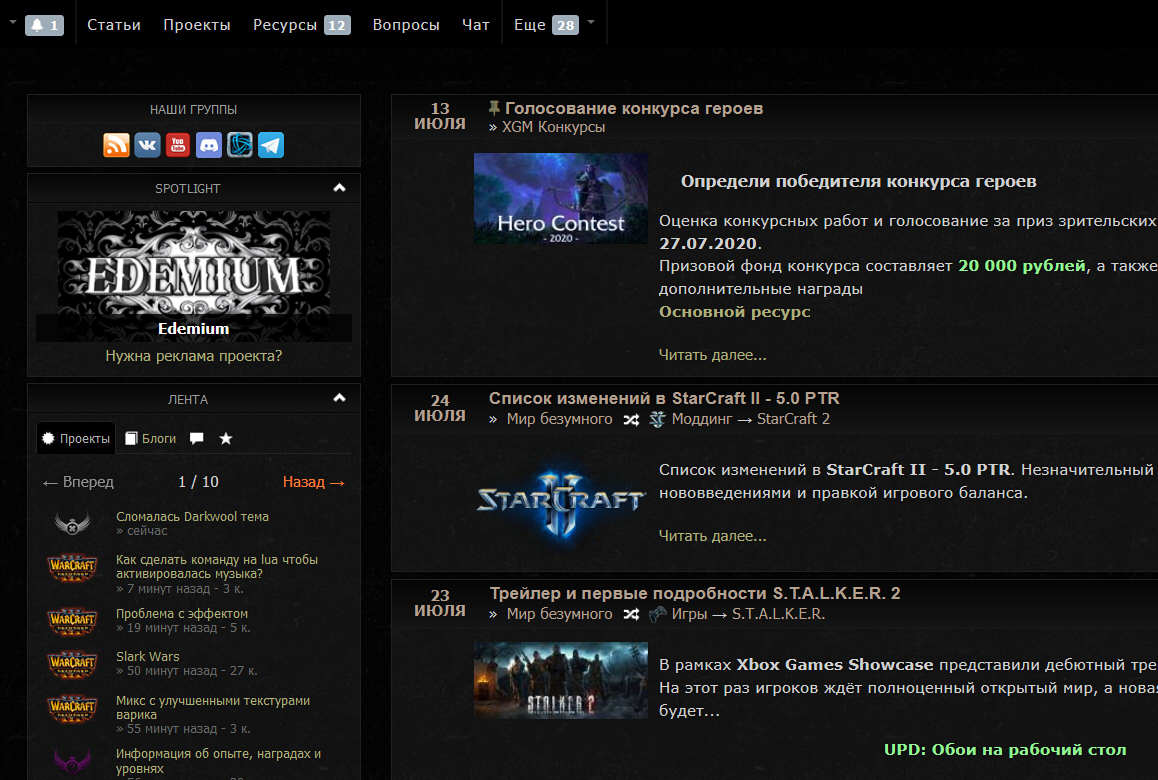
Task: Open the Статьи menu
Action: click(114, 25)
